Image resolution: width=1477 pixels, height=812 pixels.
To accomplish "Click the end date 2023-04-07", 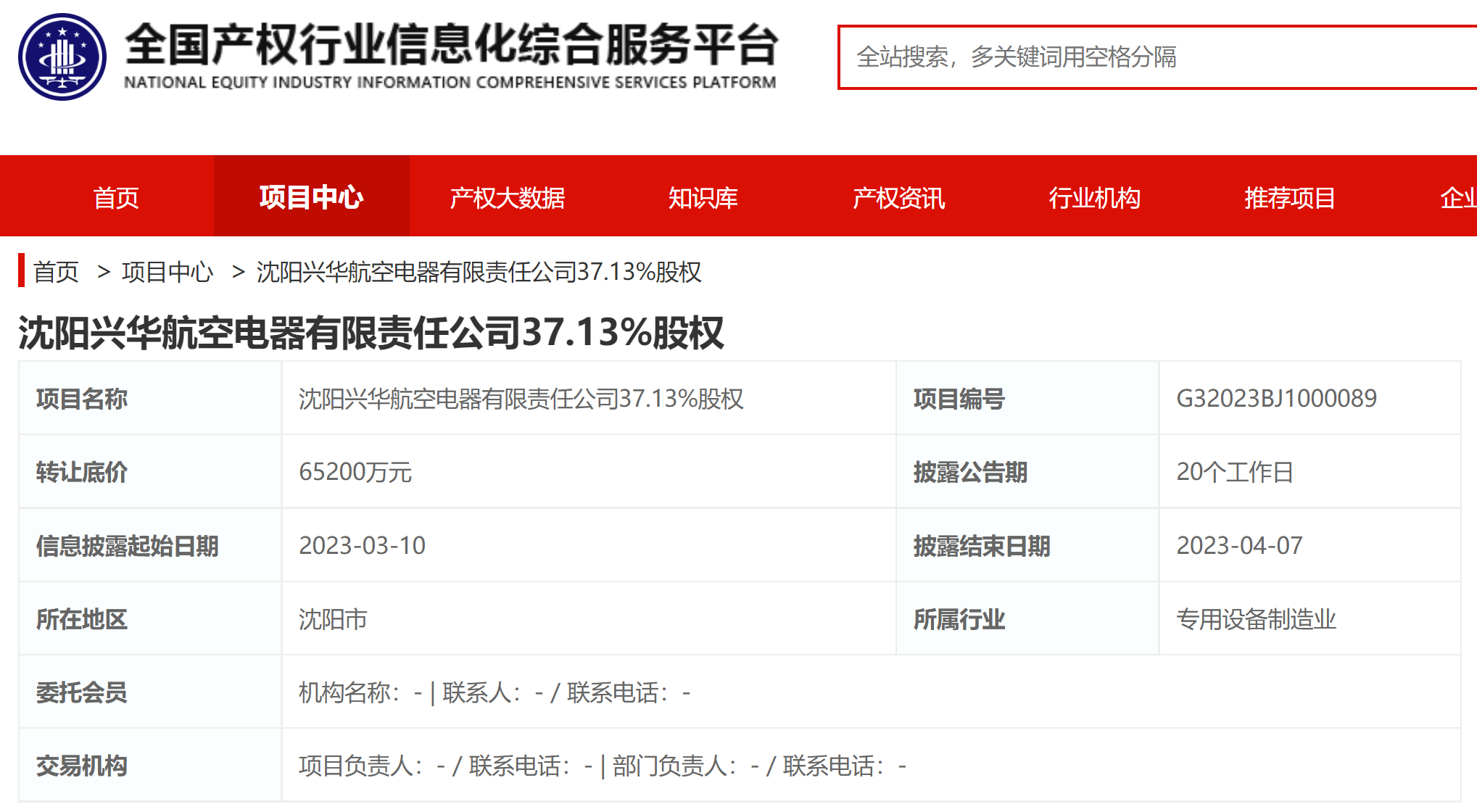I will point(1239,546).
